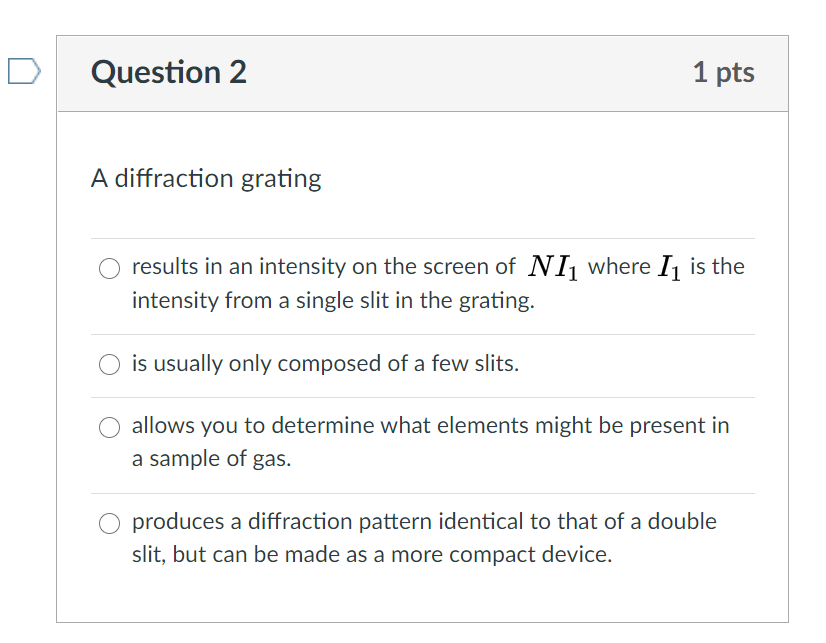The height and width of the screenshot is (643, 826).
Task: Click the A diffraction grating prompt text
Action: (x=205, y=178)
